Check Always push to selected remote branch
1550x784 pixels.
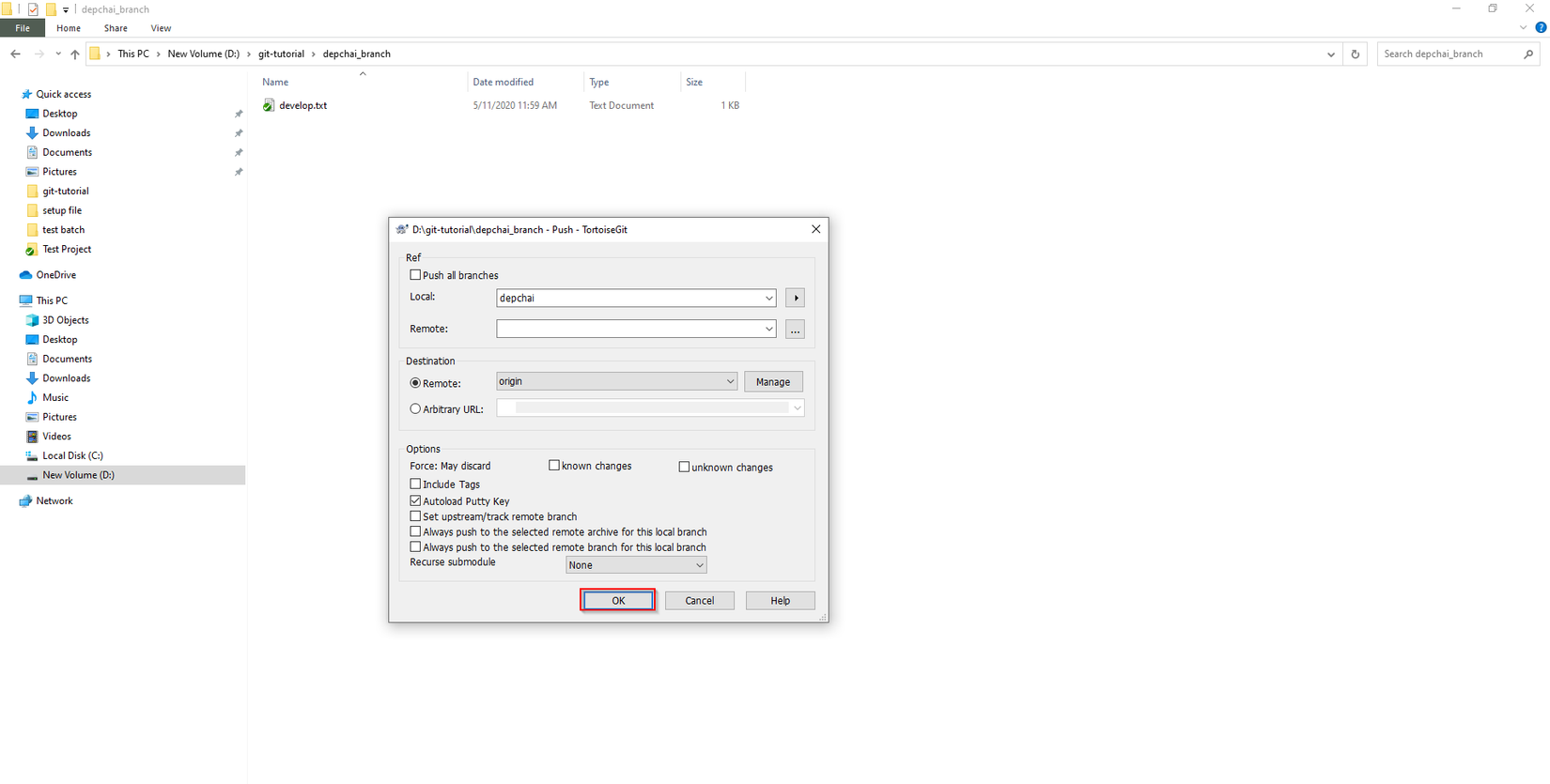[x=415, y=547]
